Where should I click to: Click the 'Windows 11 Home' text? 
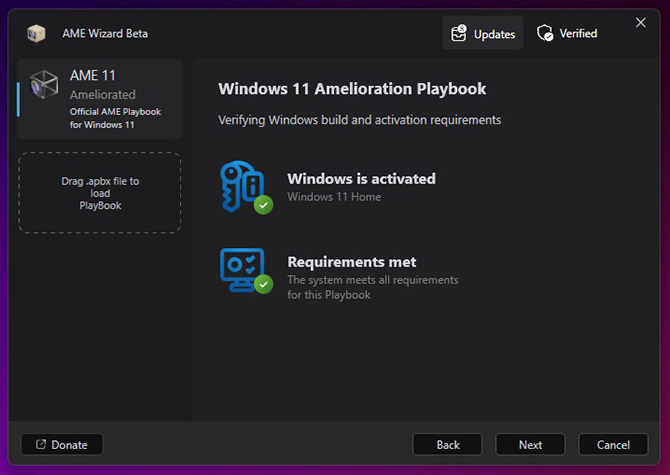point(334,197)
